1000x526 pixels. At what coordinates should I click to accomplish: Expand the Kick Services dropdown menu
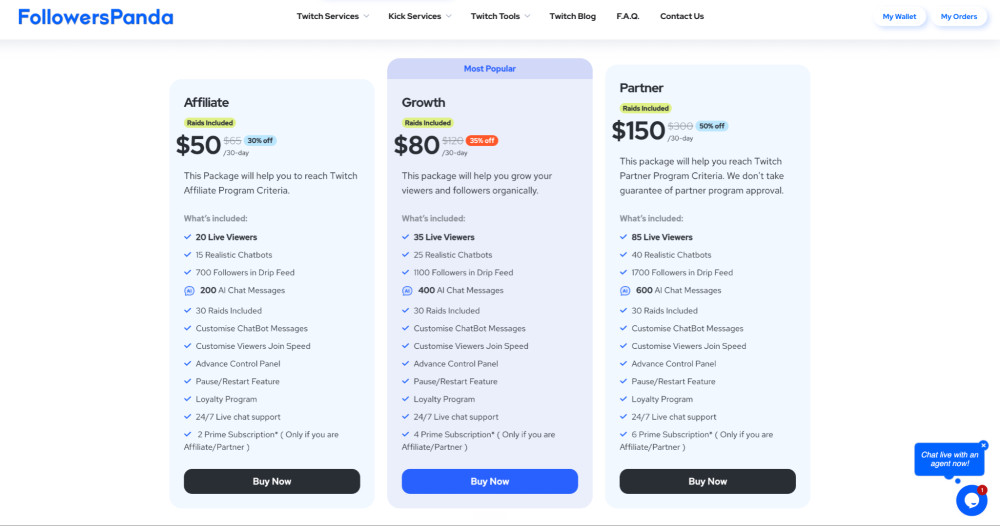[420, 17]
